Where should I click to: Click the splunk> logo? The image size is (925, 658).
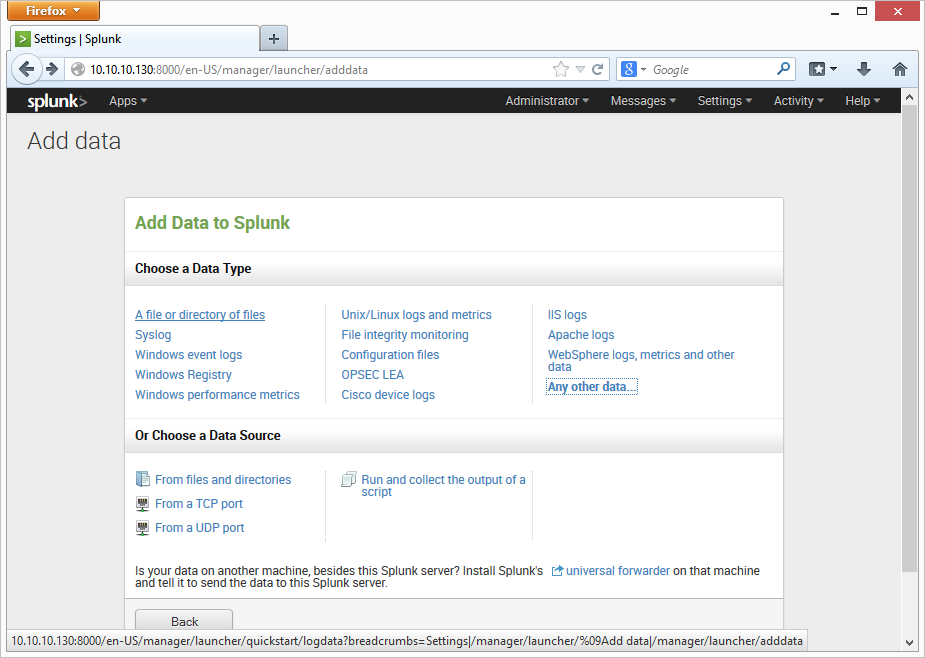click(57, 101)
